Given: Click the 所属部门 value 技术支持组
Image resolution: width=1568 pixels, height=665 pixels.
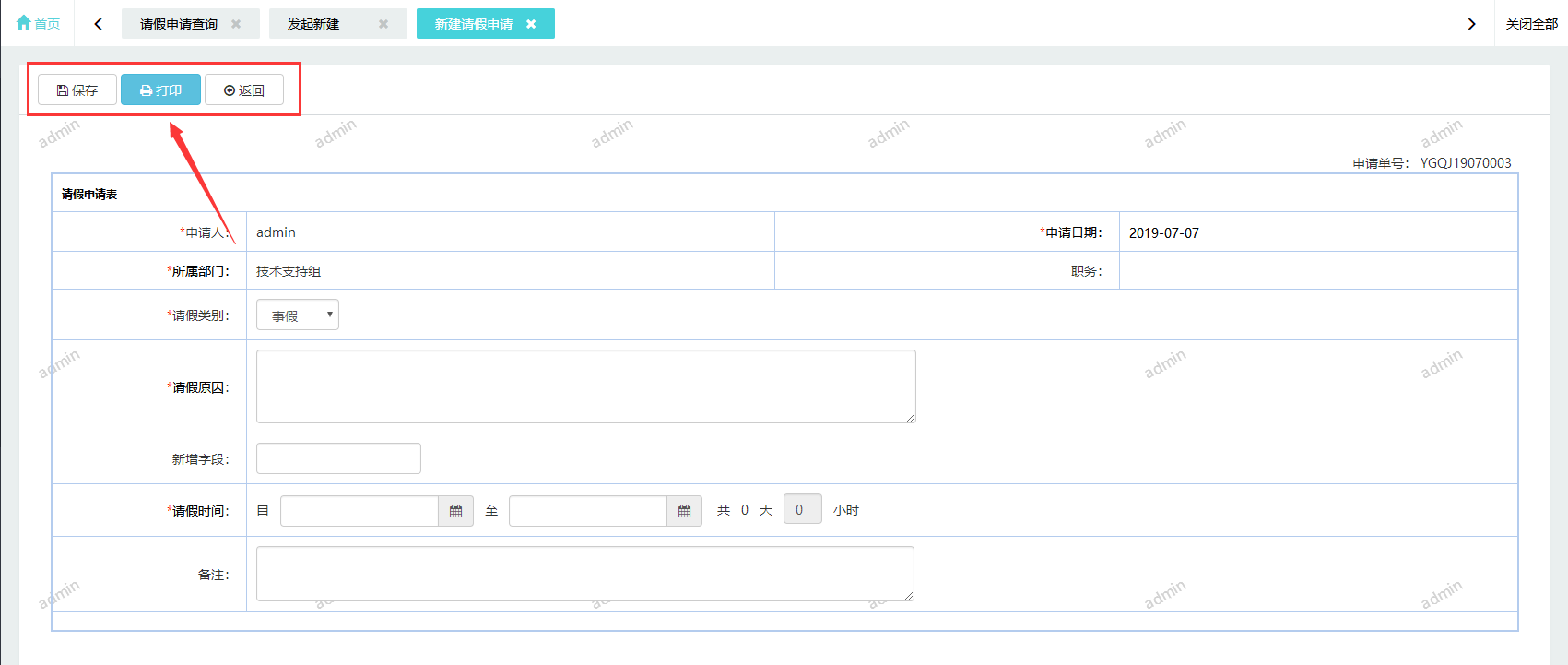Looking at the screenshot, I should (289, 271).
